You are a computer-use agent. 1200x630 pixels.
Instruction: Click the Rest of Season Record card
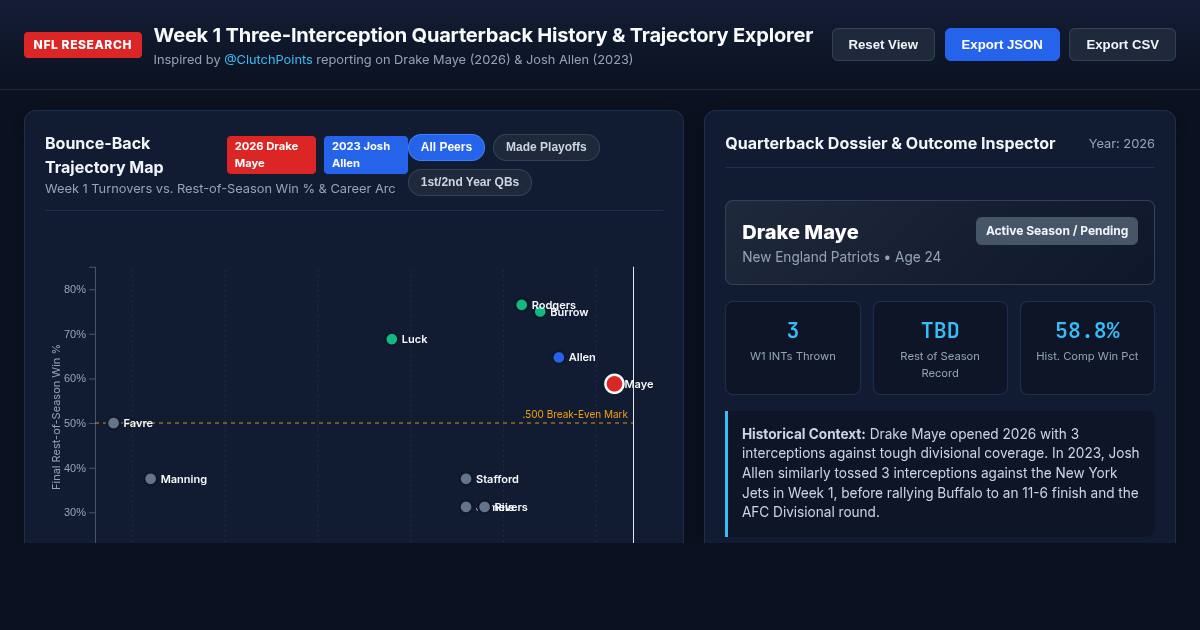[x=940, y=348]
